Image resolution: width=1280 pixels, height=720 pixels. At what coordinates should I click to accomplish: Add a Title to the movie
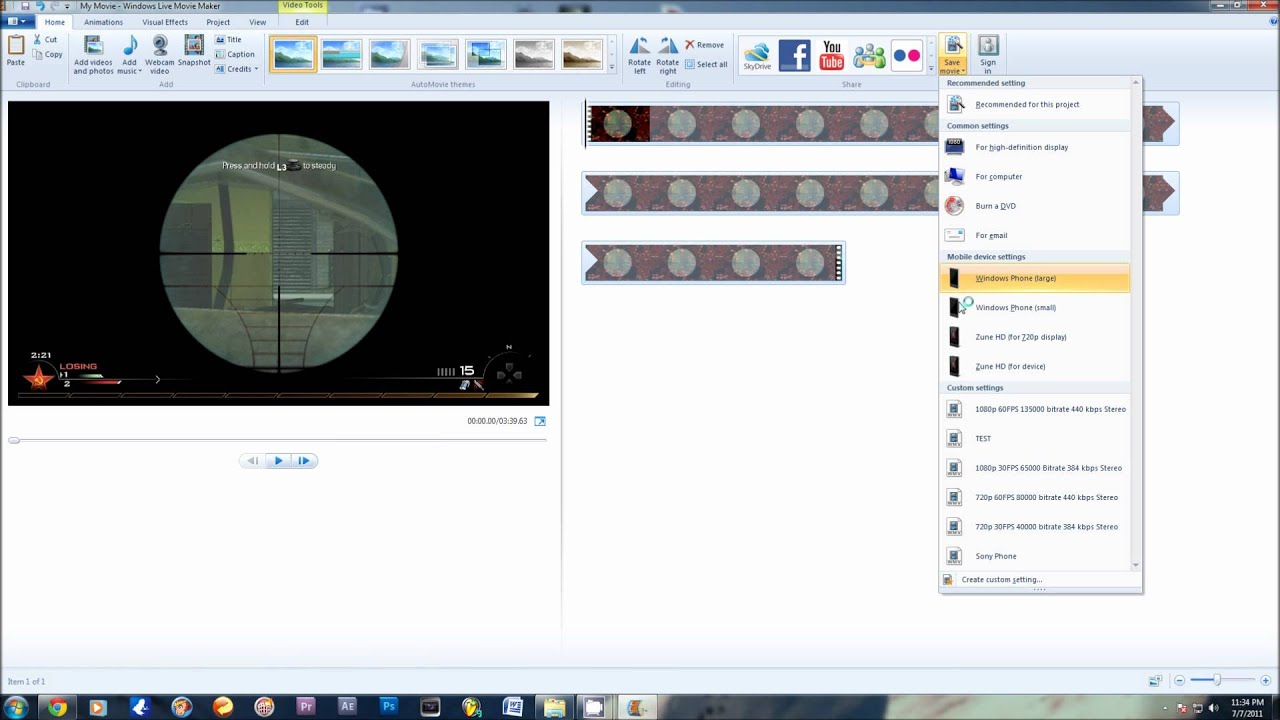(229, 40)
